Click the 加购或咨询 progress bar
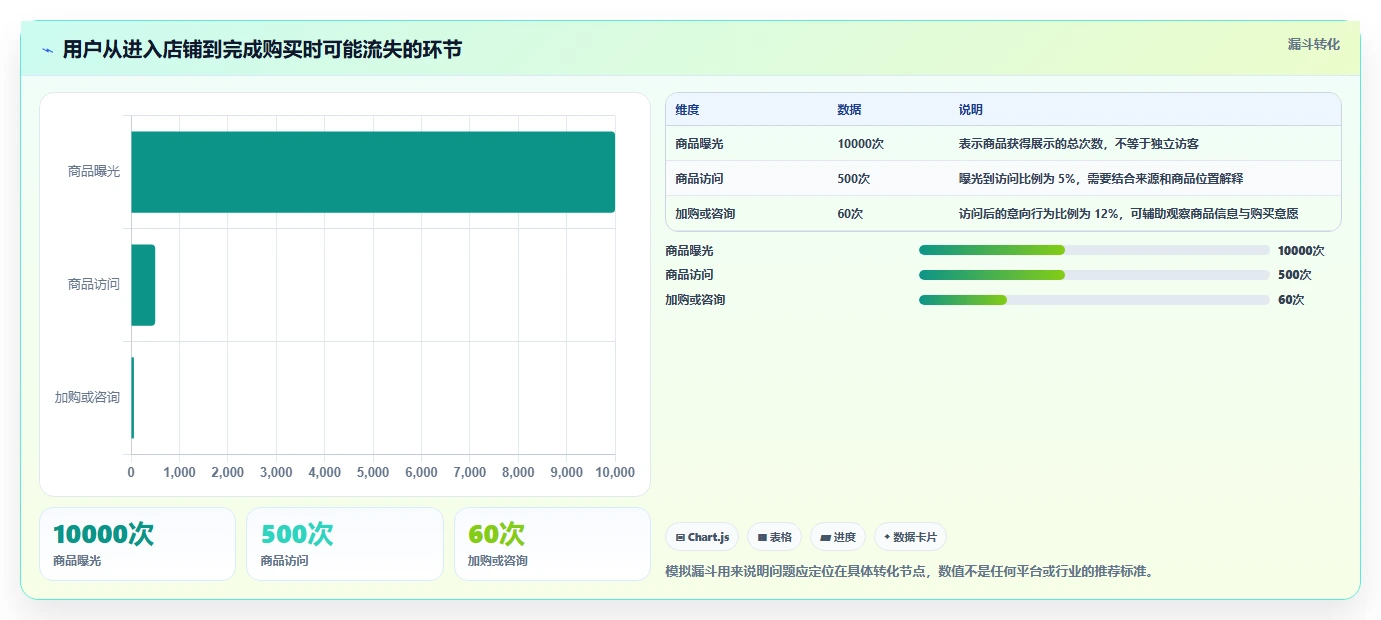 tap(1094, 300)
